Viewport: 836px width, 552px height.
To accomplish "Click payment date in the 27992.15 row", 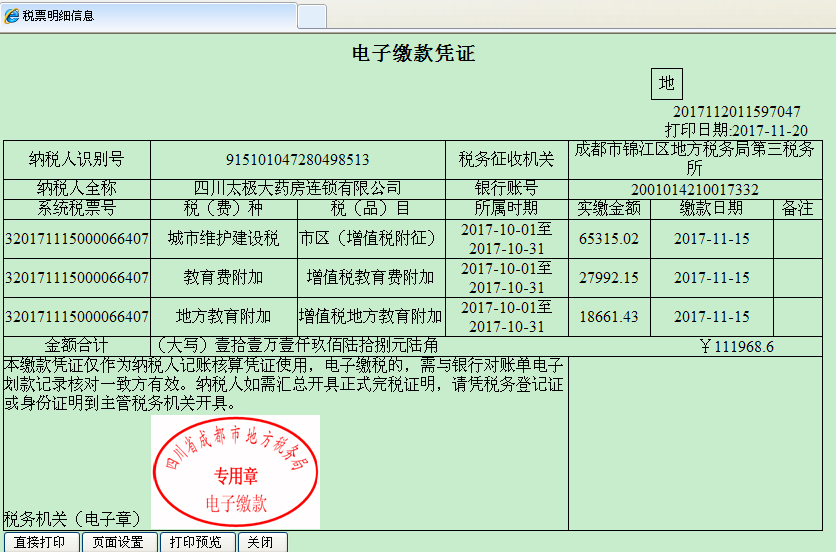I will [712, 278].
